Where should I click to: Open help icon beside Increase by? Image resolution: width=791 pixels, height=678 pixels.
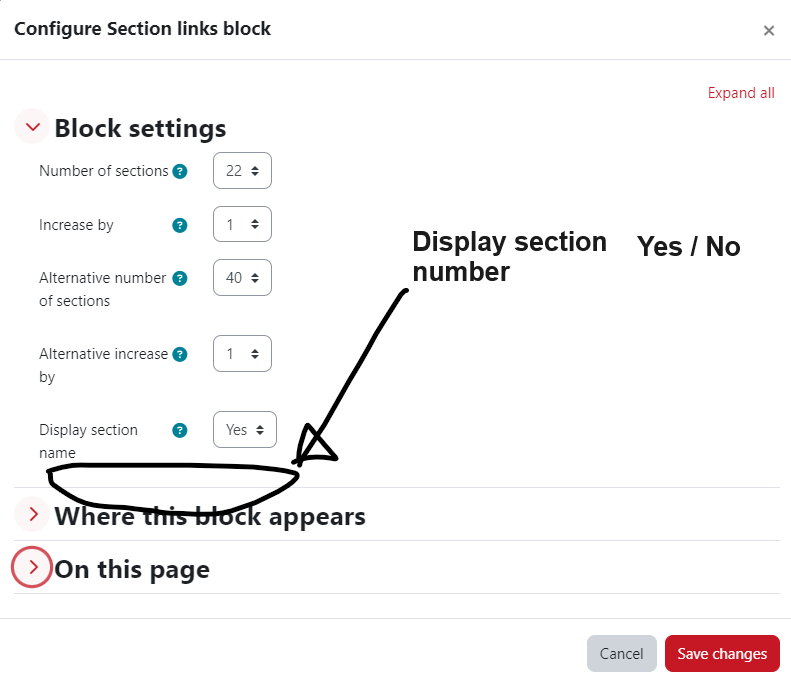180,225
